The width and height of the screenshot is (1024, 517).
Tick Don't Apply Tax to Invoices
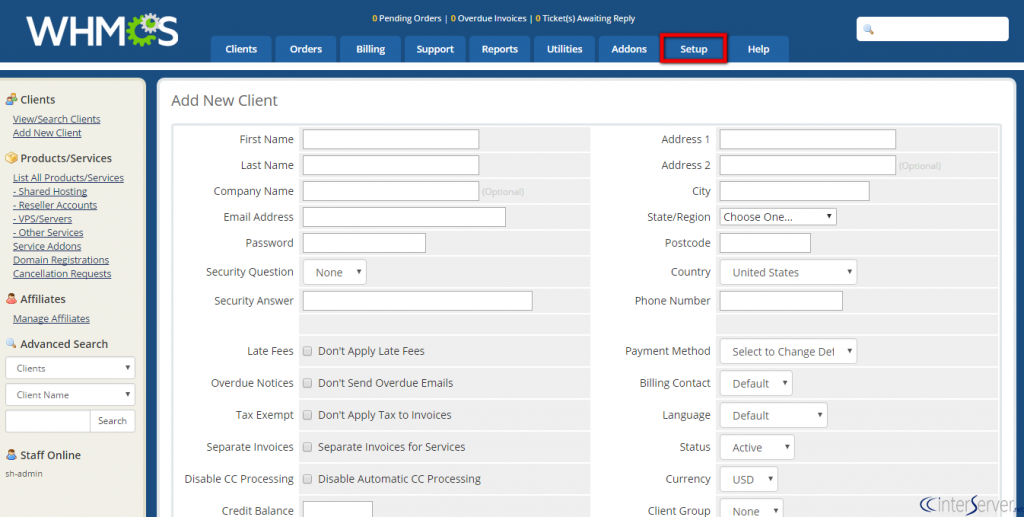pos(308,415)
